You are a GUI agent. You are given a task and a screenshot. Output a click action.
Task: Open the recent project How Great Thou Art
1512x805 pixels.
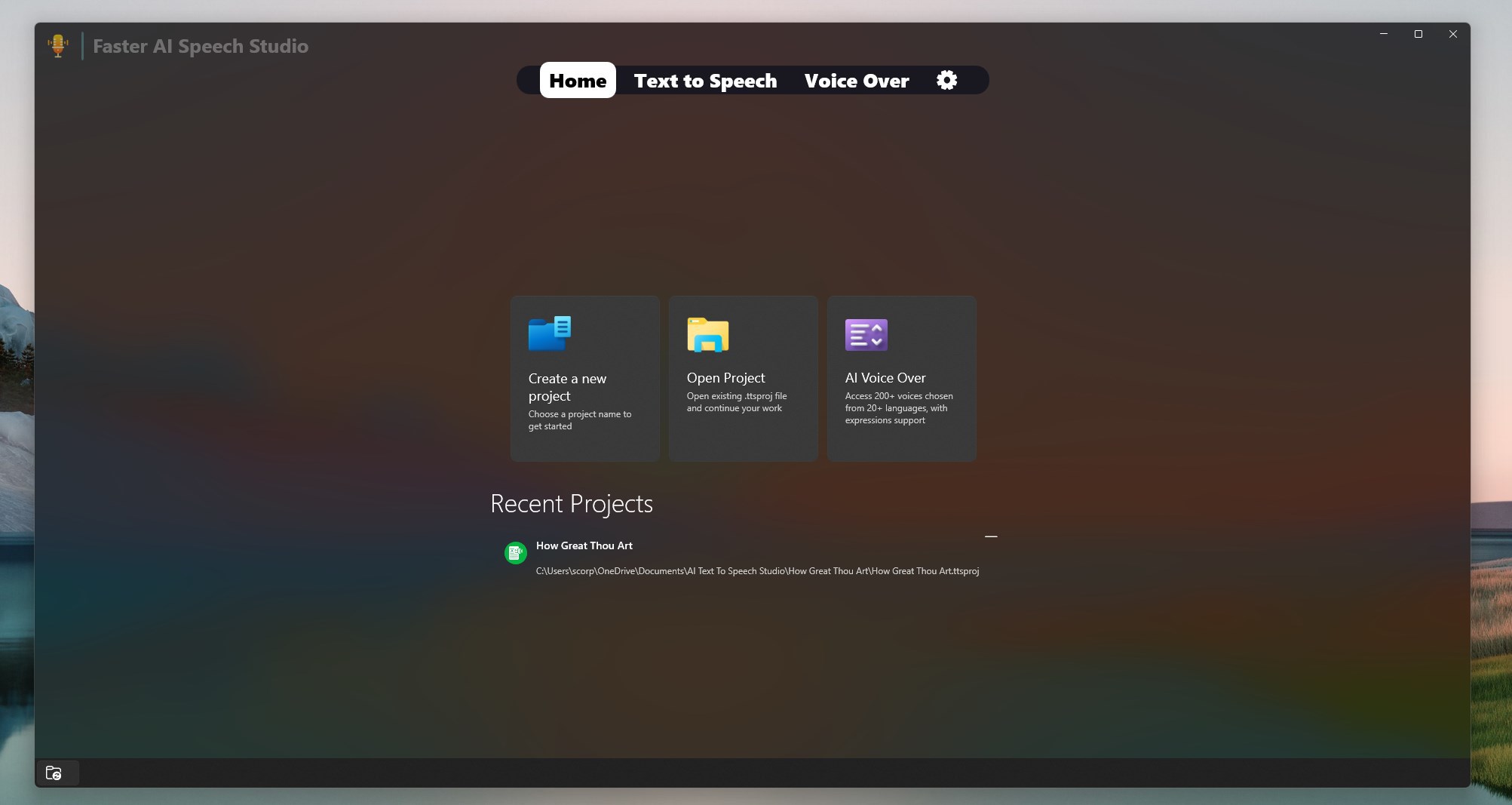[584, 545]
